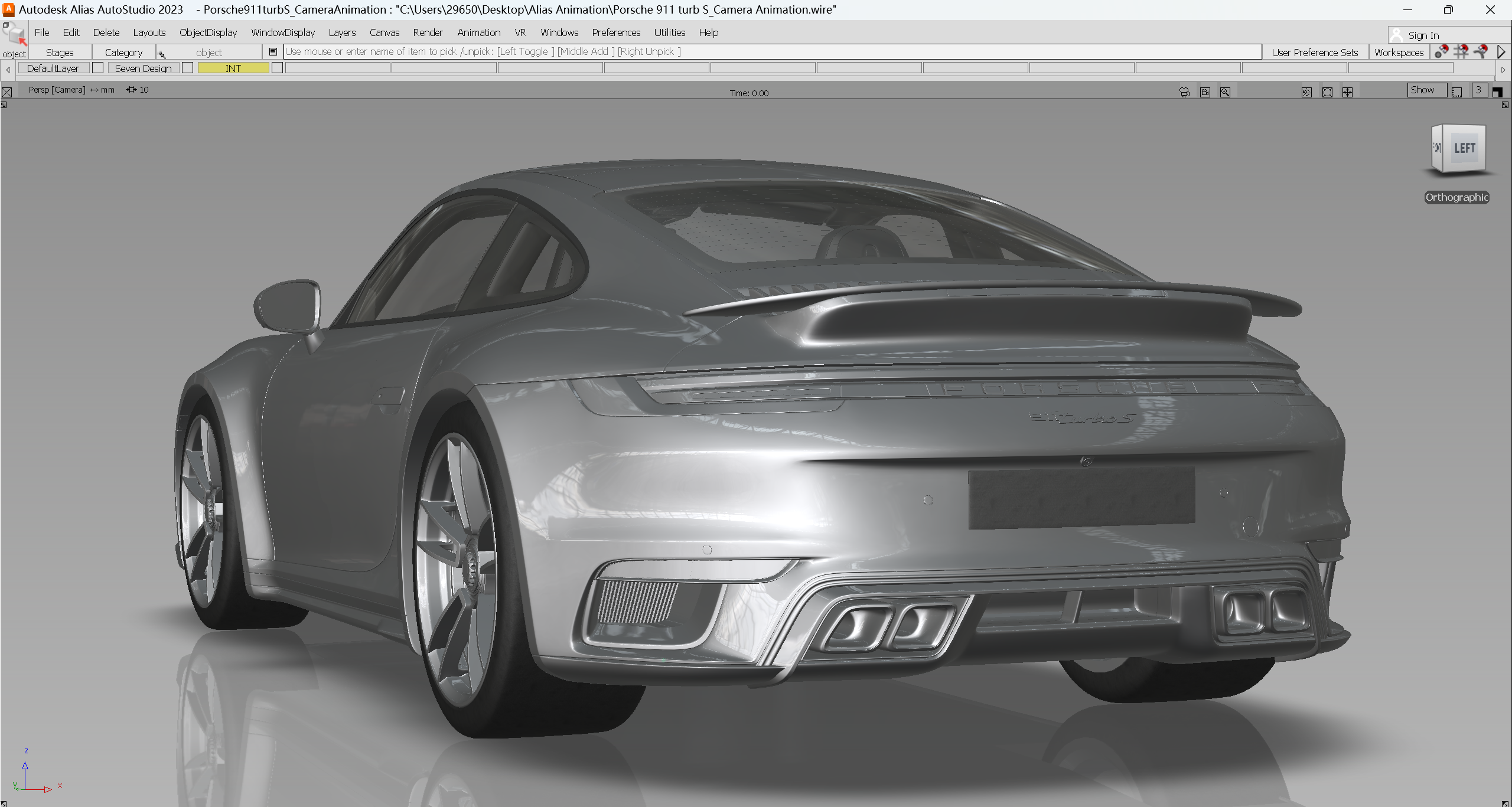1512x807 pixels.
Task: Toggle the Show display options in viewport
Action: click(1426, 90)
